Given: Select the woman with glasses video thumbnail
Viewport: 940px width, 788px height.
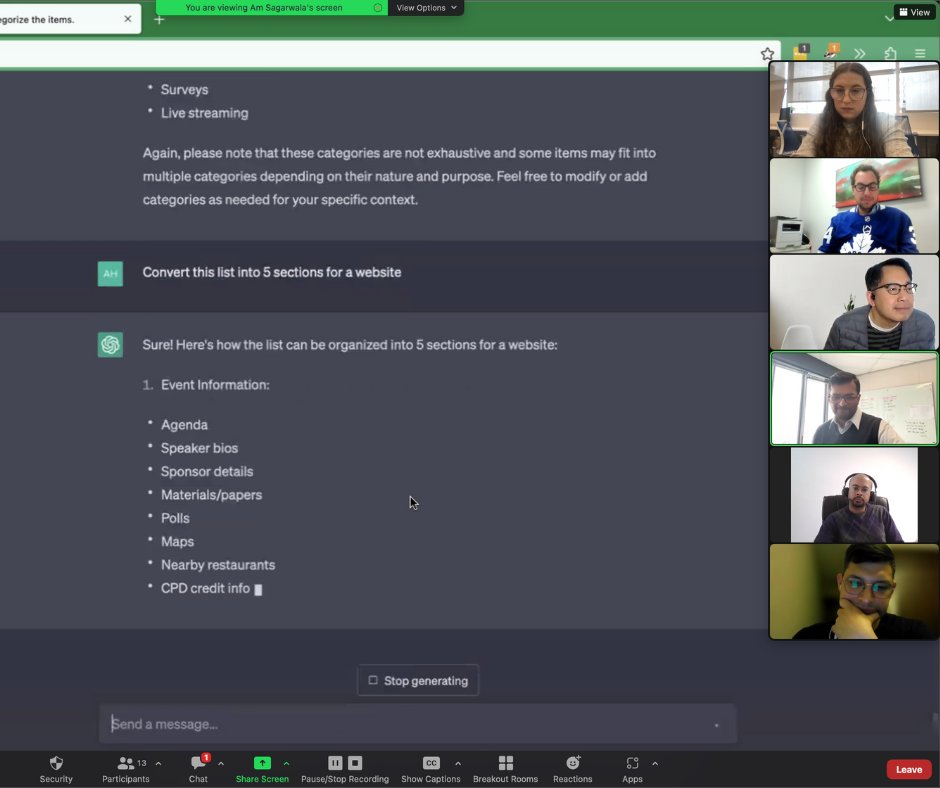Looking at the screenshot, I should pyautogui.click(x=854, y=109).
